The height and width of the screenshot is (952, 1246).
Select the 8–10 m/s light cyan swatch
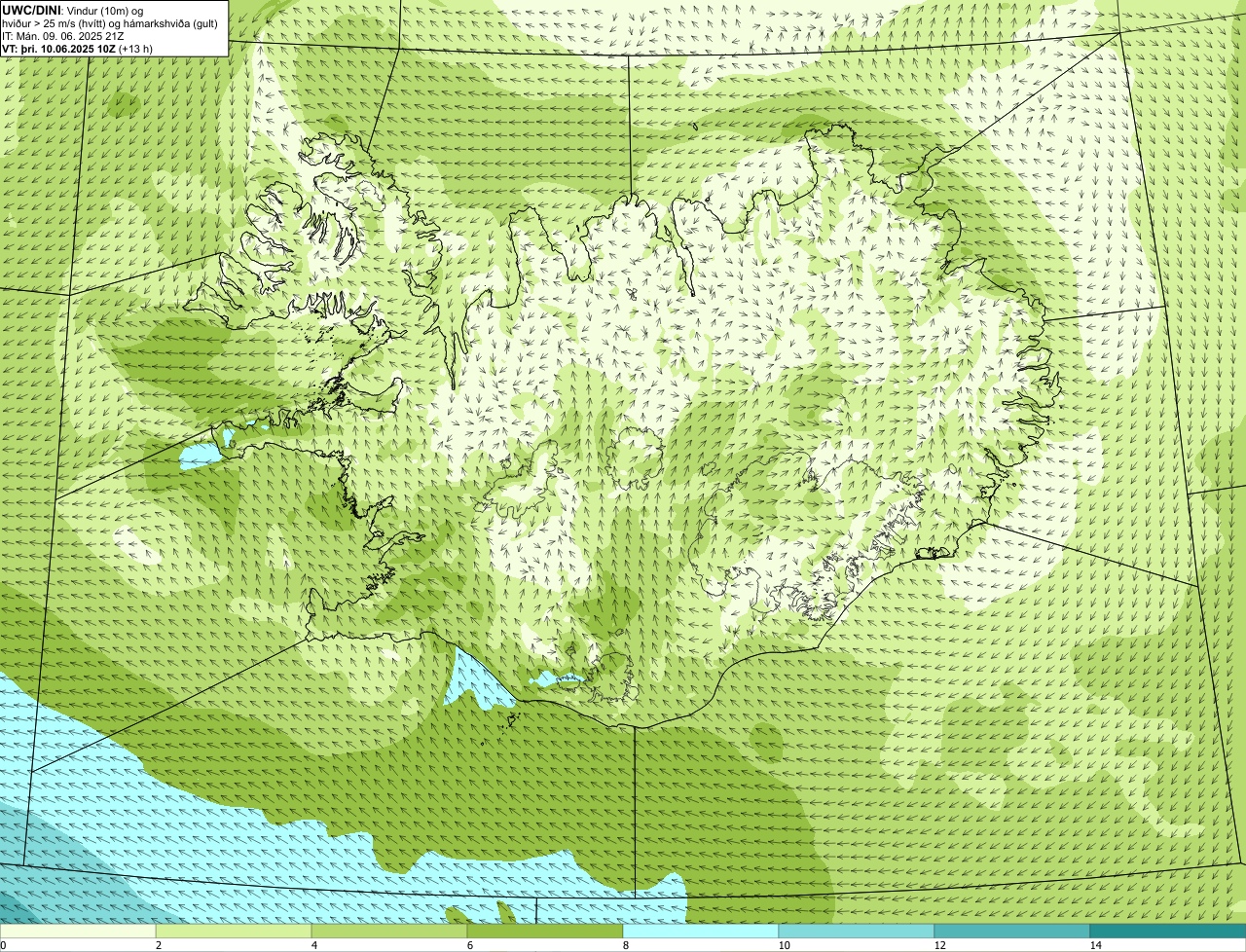click(701, 931)
